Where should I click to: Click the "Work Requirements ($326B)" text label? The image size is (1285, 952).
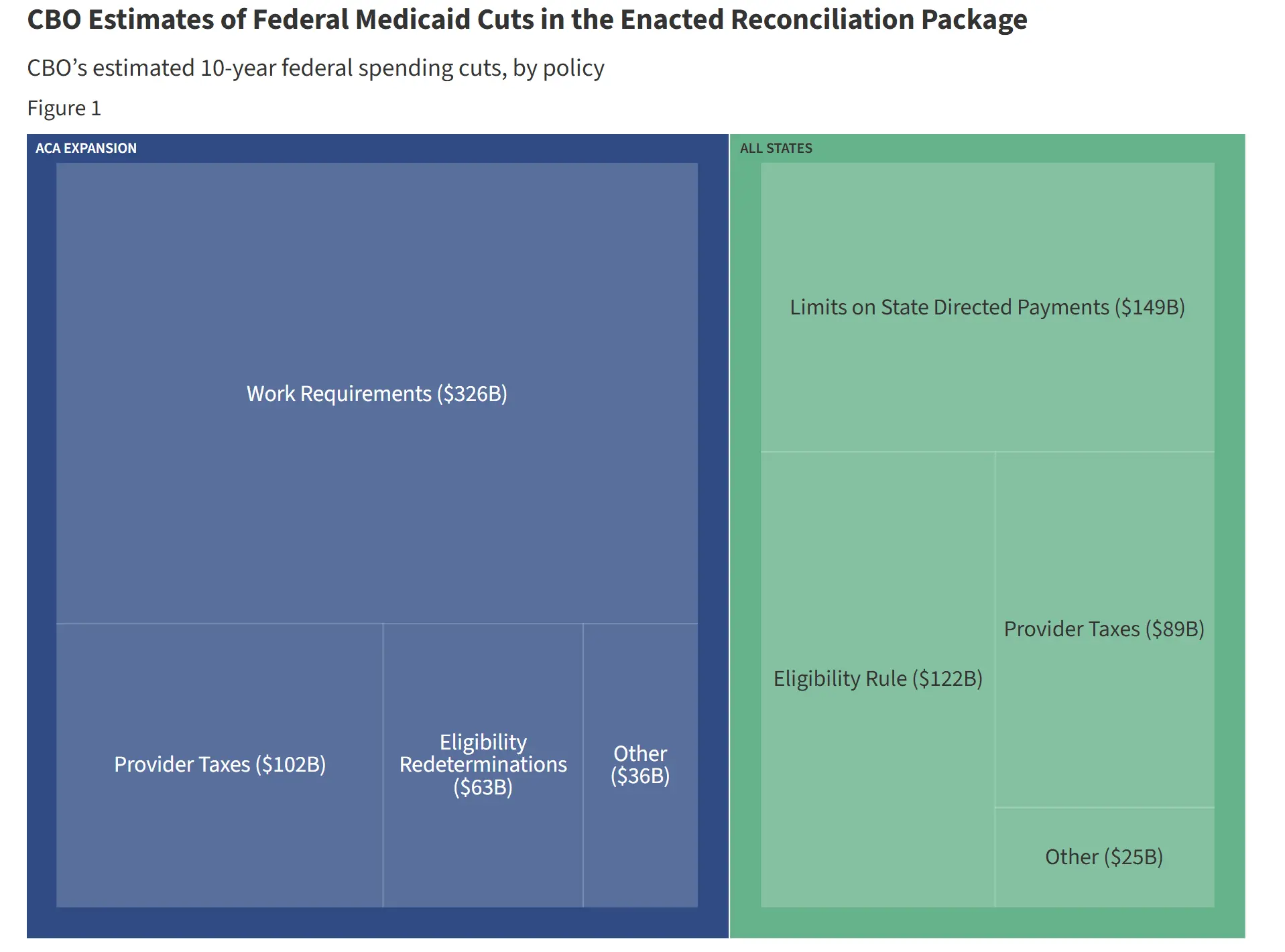(377, 394)
